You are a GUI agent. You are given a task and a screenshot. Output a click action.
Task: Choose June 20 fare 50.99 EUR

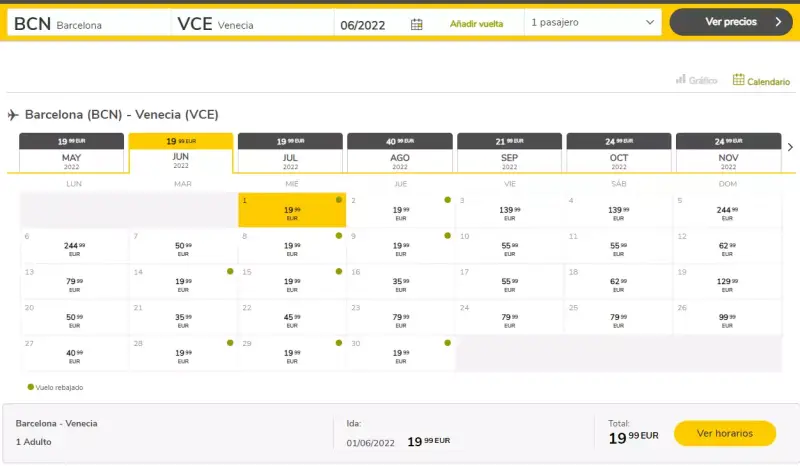coord(74,317)
